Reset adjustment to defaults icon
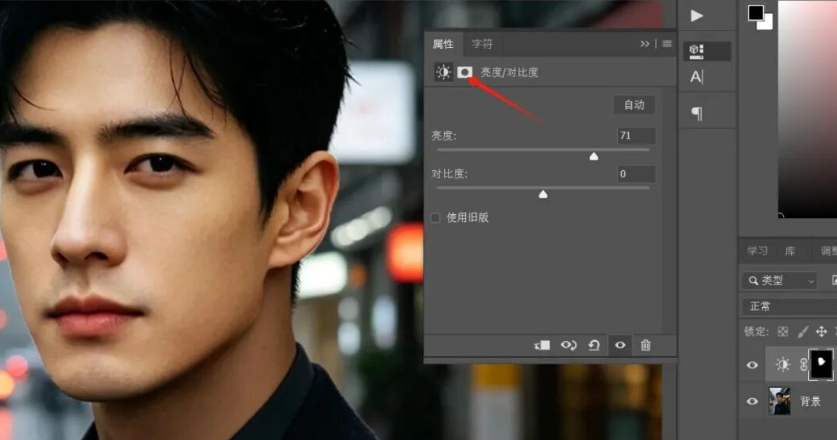Image resolution: width=837 pixels, height=440 pixels. coord(594,345)
